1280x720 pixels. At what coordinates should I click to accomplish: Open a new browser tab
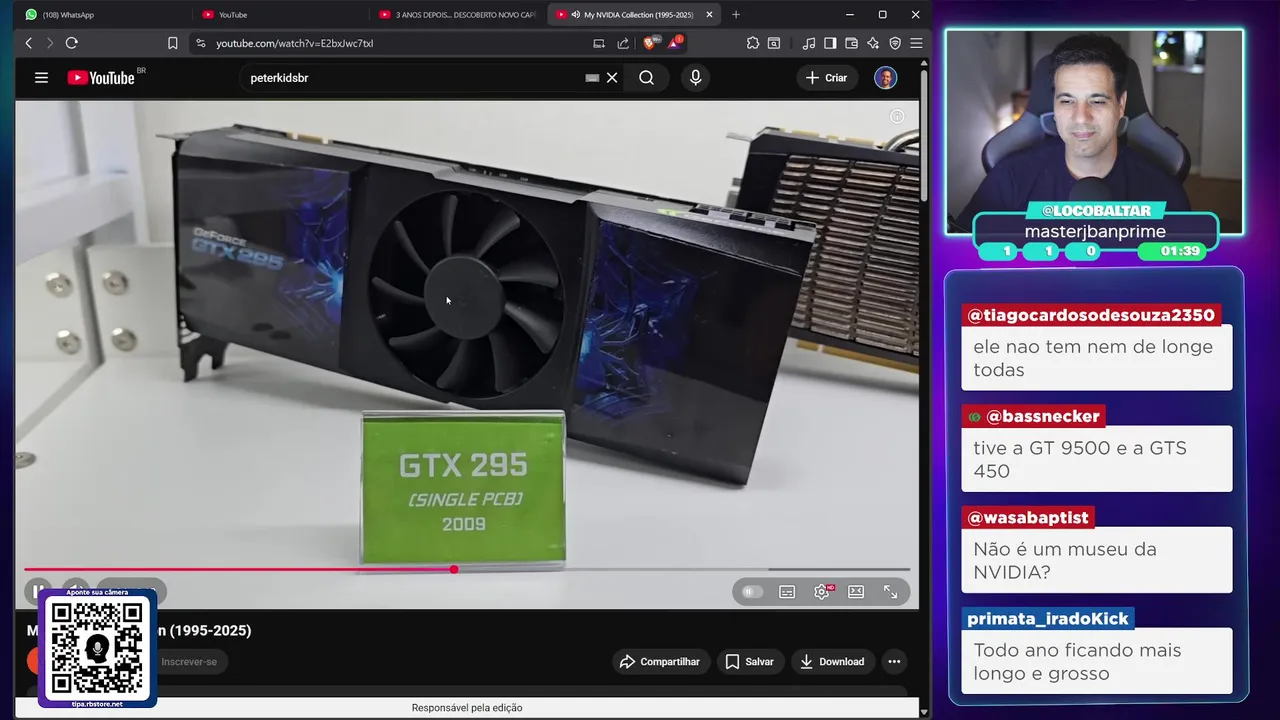[x=736, y=14]
